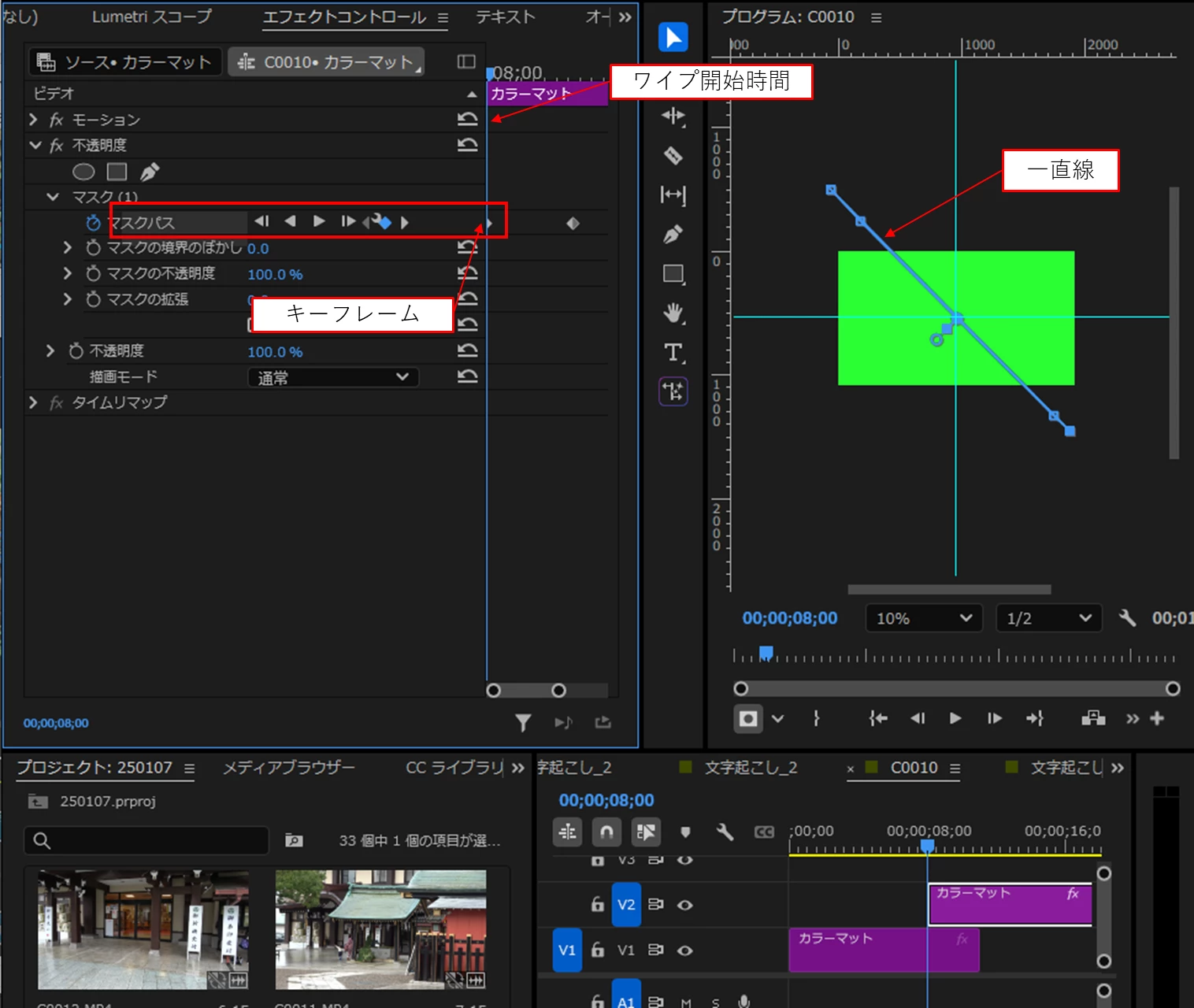Toggle マスクパス animation stopwatch
Image resolution: width=1194 pixels, height=1008 pixels.
tap(93, 223)
